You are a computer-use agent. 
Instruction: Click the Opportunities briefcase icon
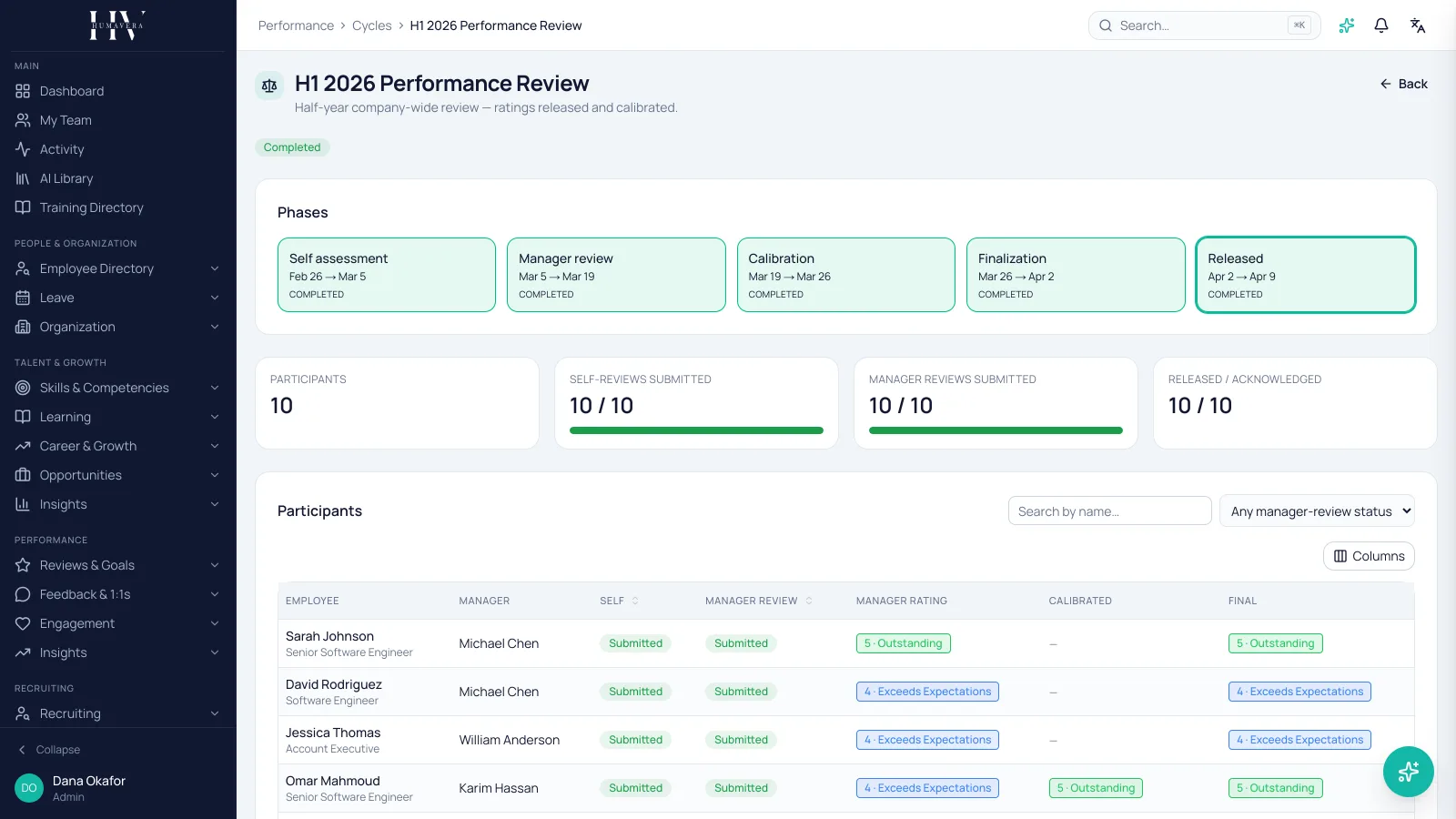coord(23,475)
